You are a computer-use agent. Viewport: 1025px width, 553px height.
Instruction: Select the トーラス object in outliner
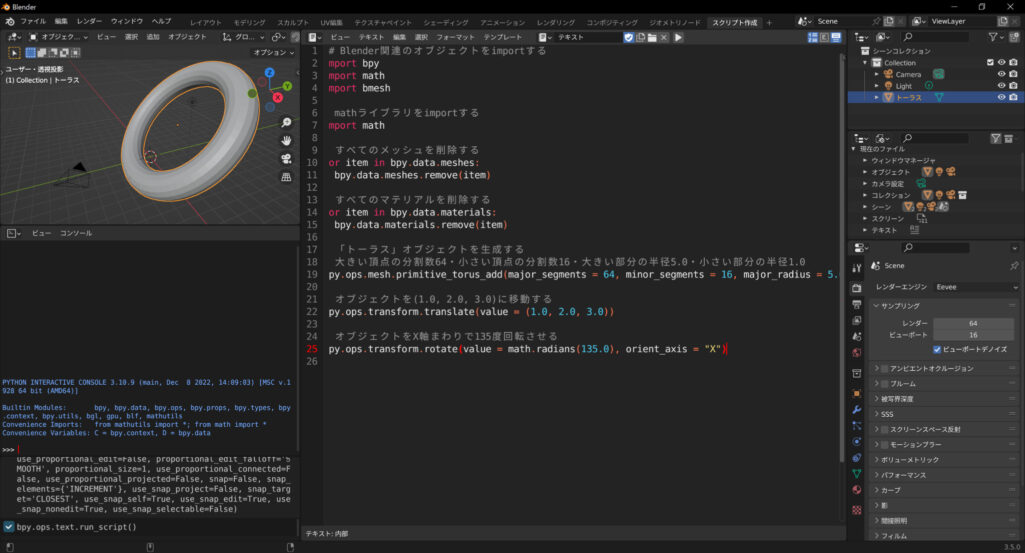(x=909, y=97)
